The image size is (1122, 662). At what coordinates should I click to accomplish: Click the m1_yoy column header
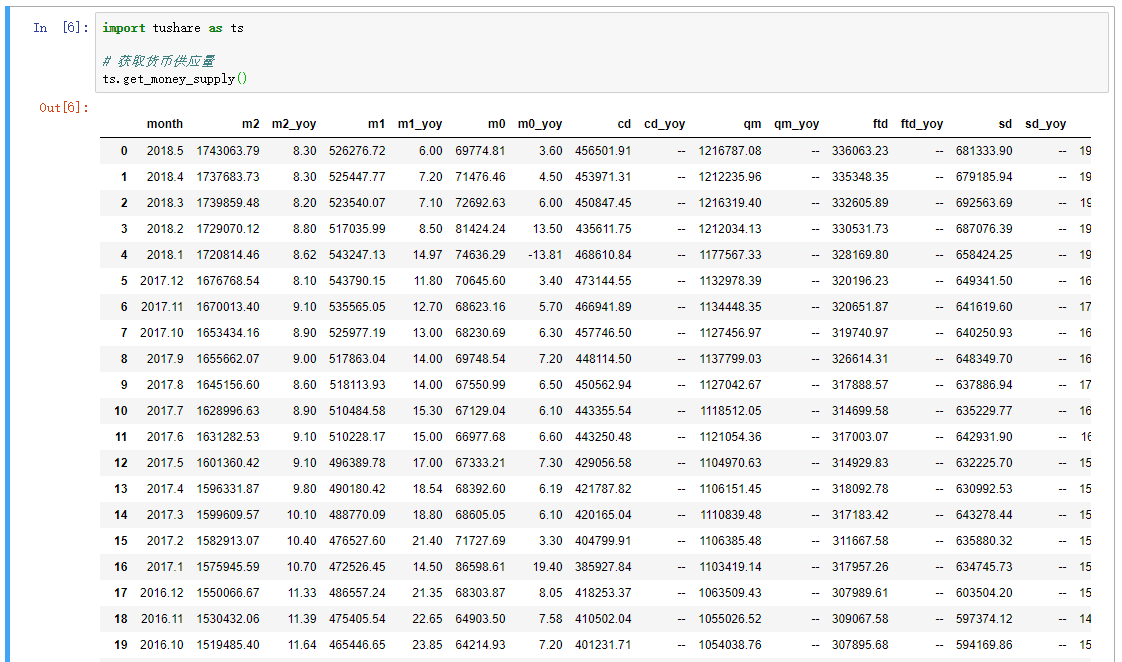(x=419, y=124)
